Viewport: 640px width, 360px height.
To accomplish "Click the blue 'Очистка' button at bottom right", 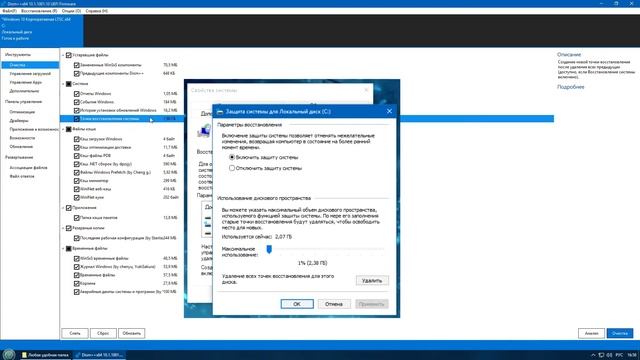I will tap(620, 333).
